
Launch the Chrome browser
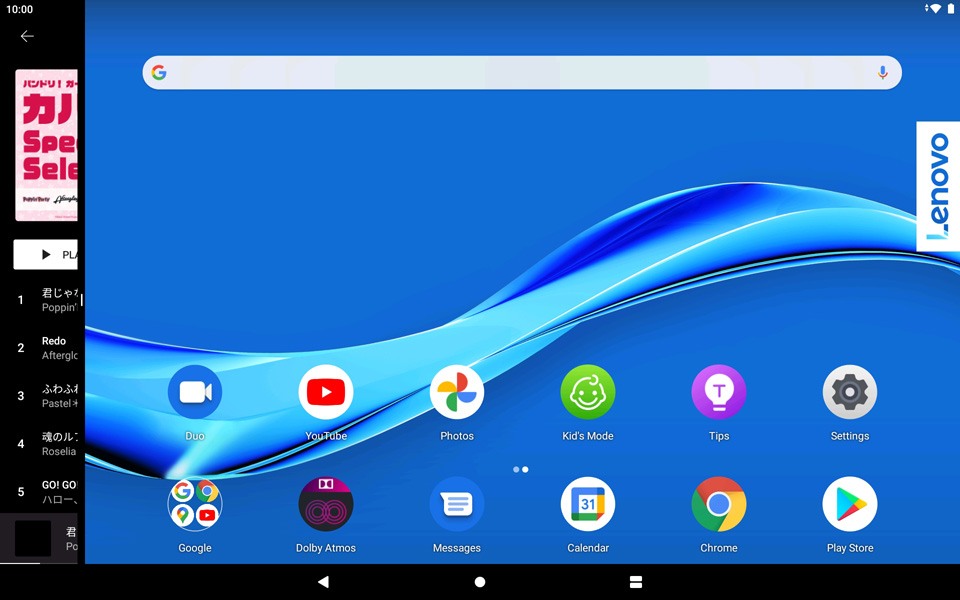pos(719,505)
